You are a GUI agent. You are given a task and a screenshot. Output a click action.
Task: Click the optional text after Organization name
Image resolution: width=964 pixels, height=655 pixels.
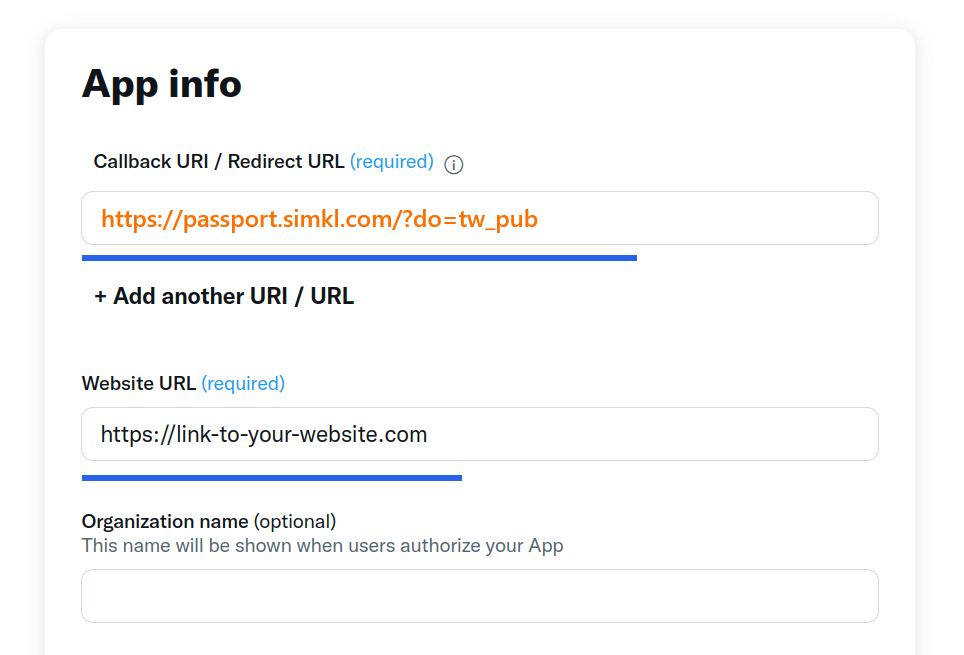295,521
